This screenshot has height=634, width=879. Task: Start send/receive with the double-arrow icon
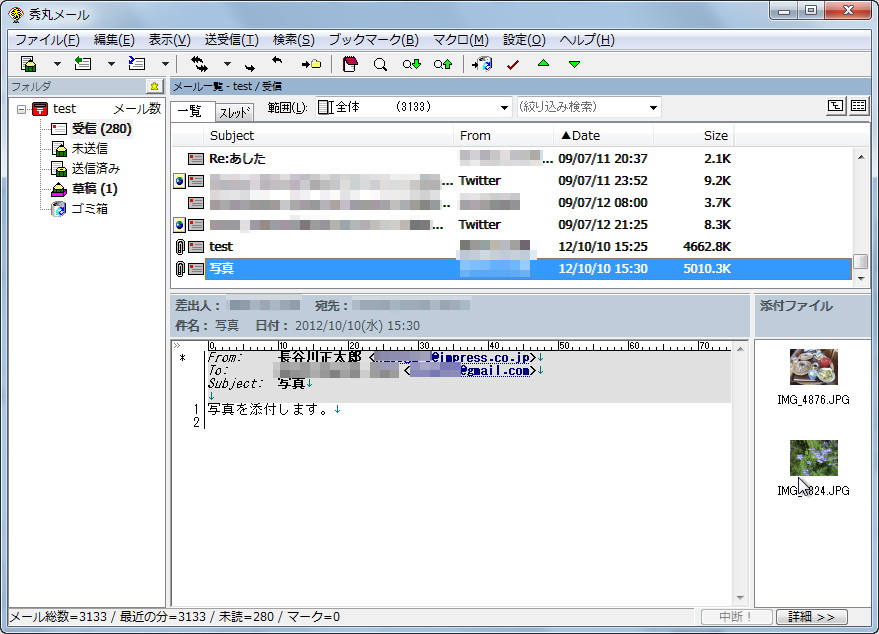[x=198, y=62]
